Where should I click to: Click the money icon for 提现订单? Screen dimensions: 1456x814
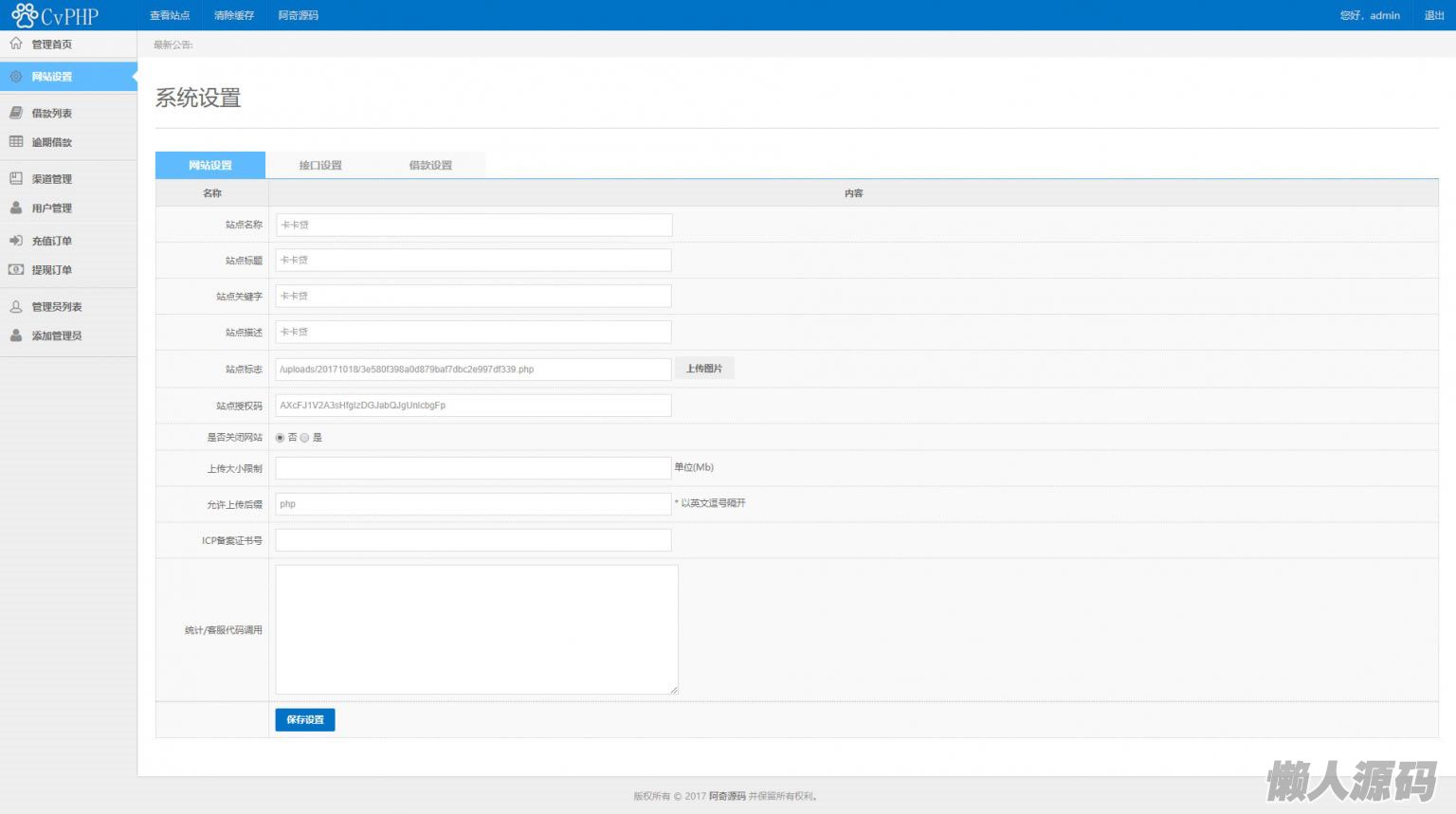point(16,270)
